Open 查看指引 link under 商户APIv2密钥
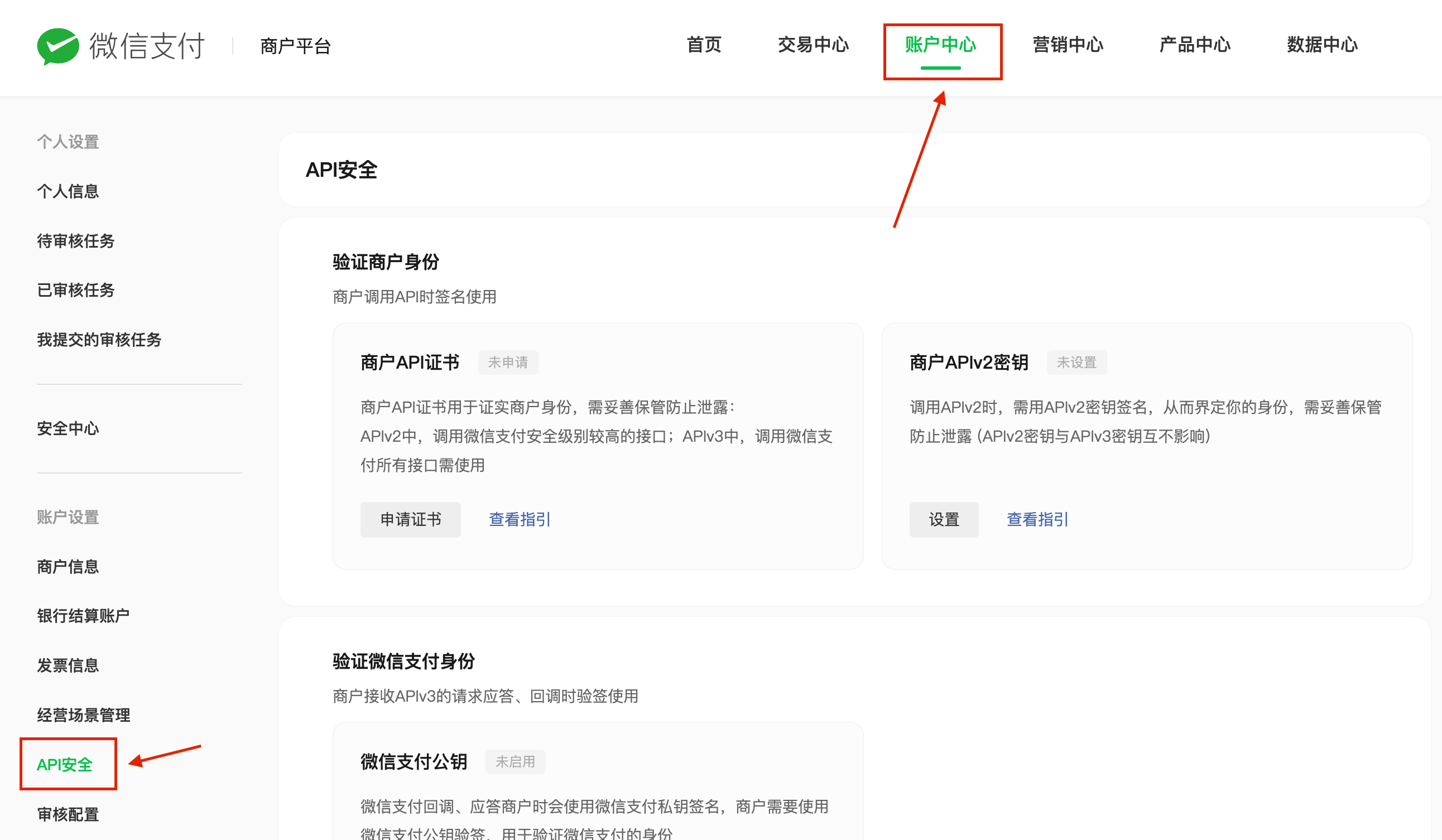This screenshot has height=840, width=1442. (x=1037, y=519)
